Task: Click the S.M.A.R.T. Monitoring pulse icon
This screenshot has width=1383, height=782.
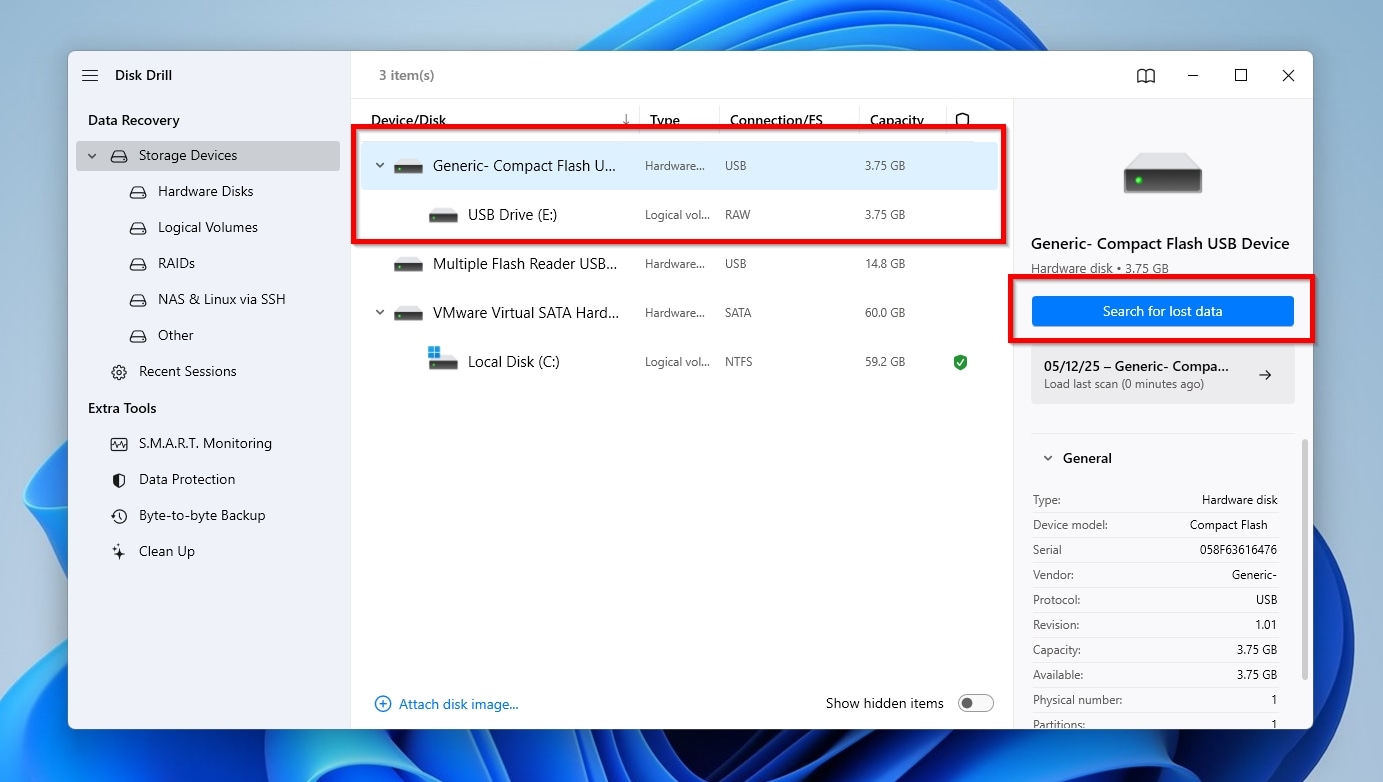Action: (119, 444)
